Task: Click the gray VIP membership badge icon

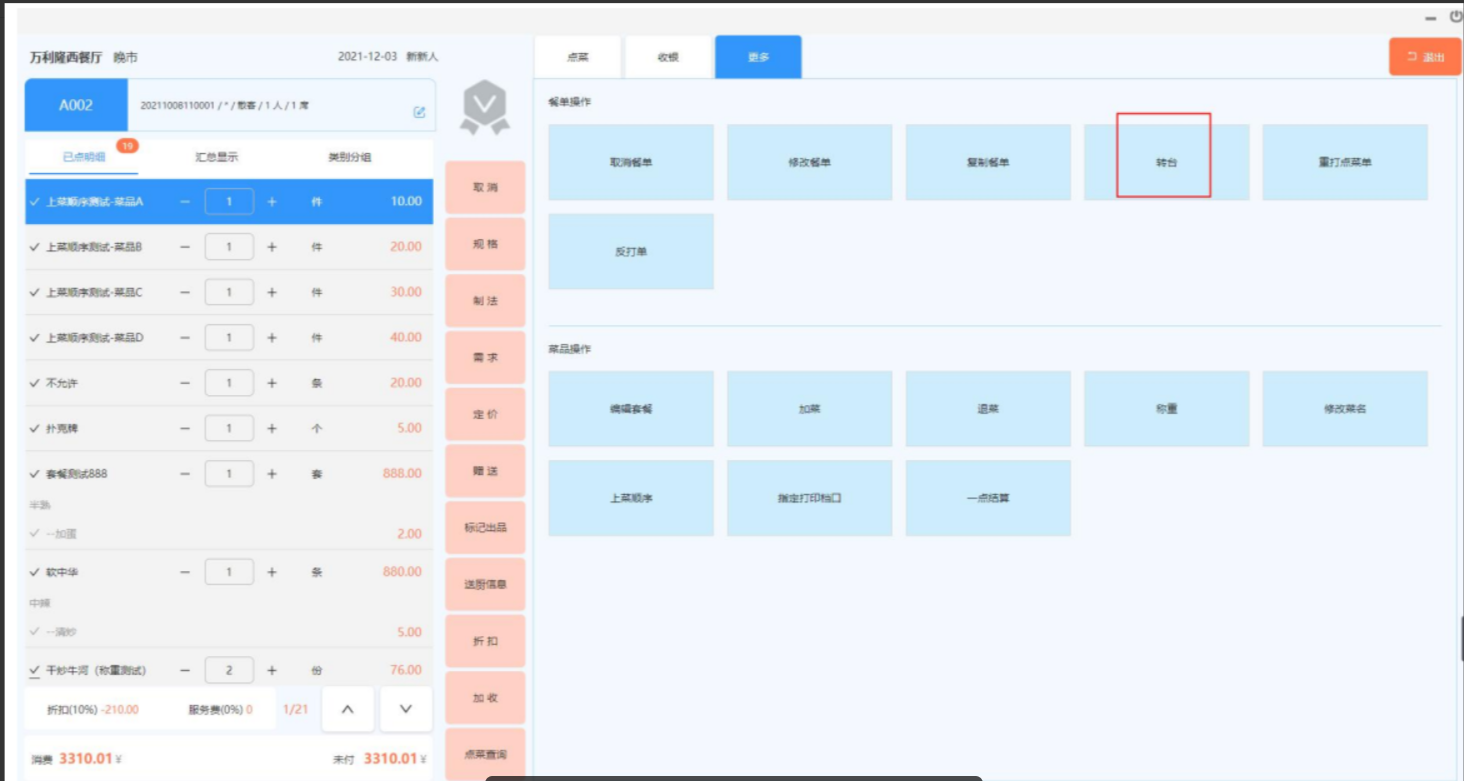Action: pos(485,108)
